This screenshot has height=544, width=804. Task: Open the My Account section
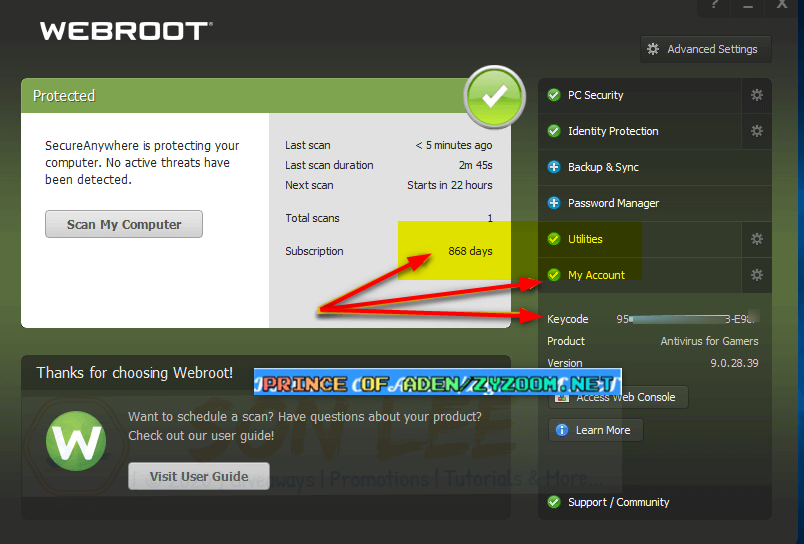(639, 275)
